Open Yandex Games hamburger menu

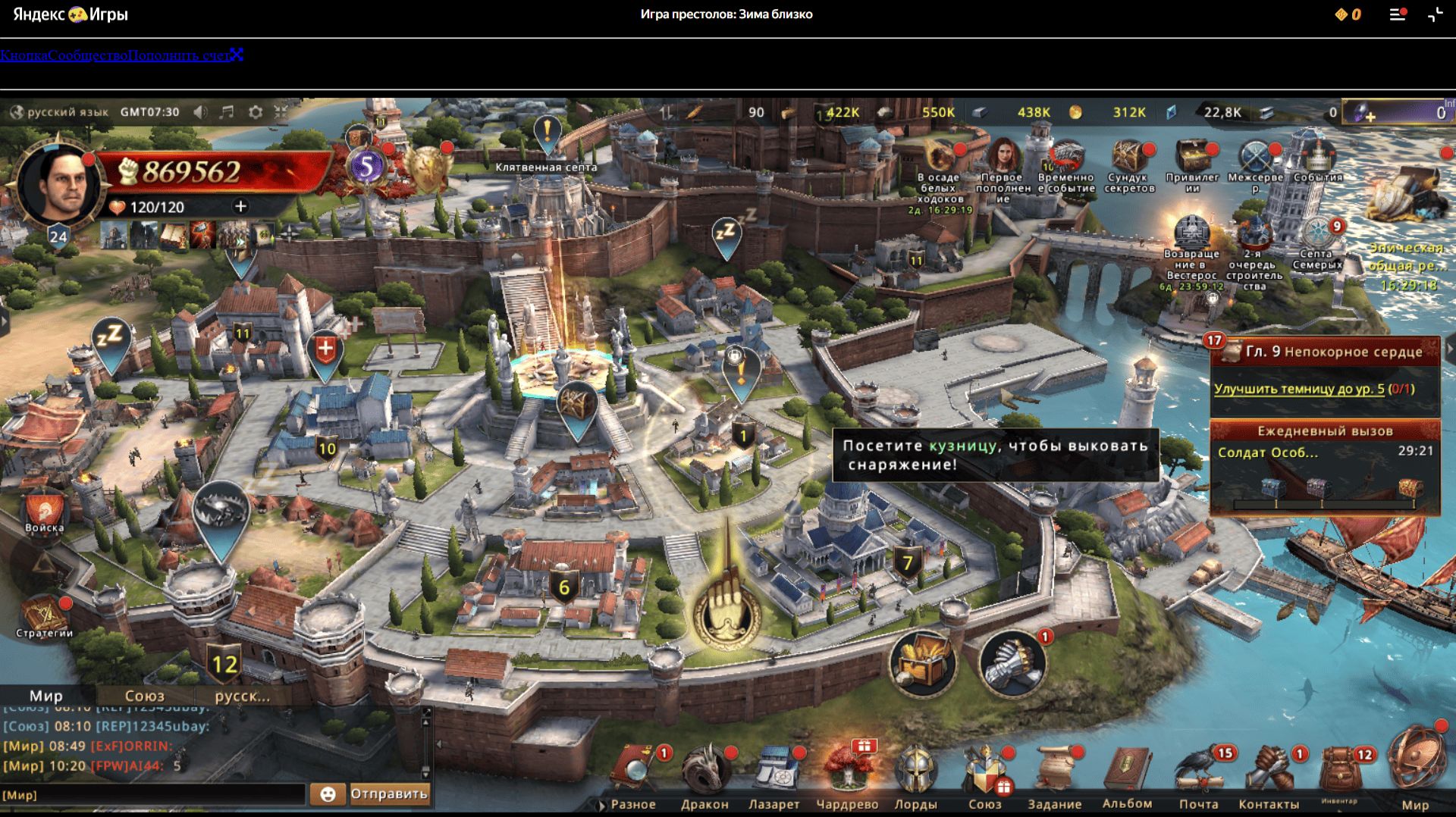click(x=1398, y=14)
